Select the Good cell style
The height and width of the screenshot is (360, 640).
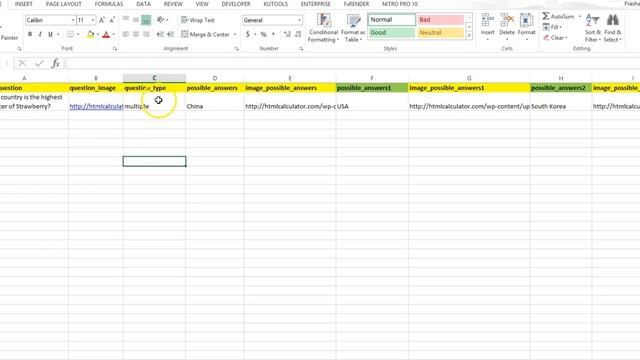pyautogui.click(x=392, y=33)
